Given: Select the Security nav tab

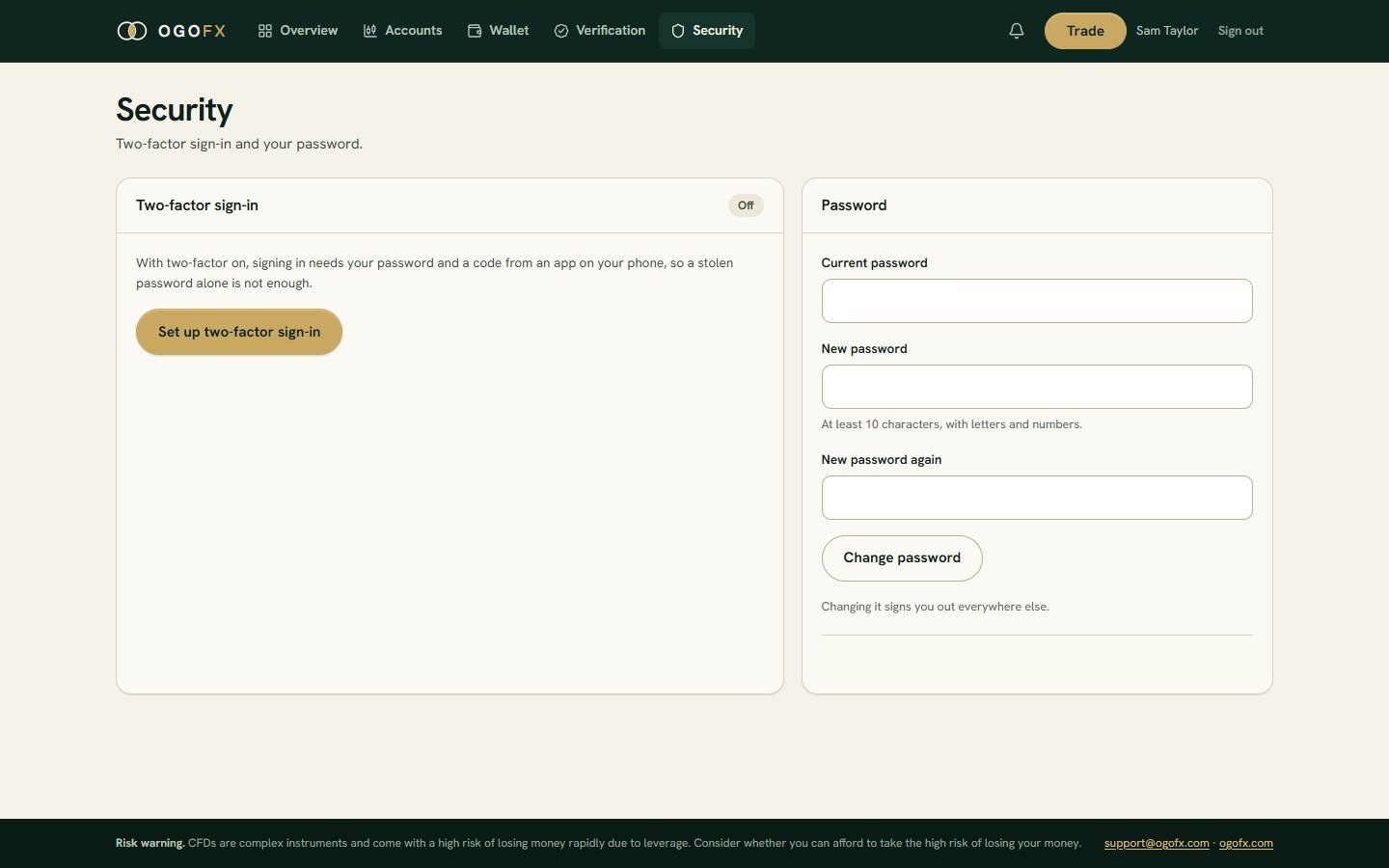Looking at the screenshot, I should 707,31.
